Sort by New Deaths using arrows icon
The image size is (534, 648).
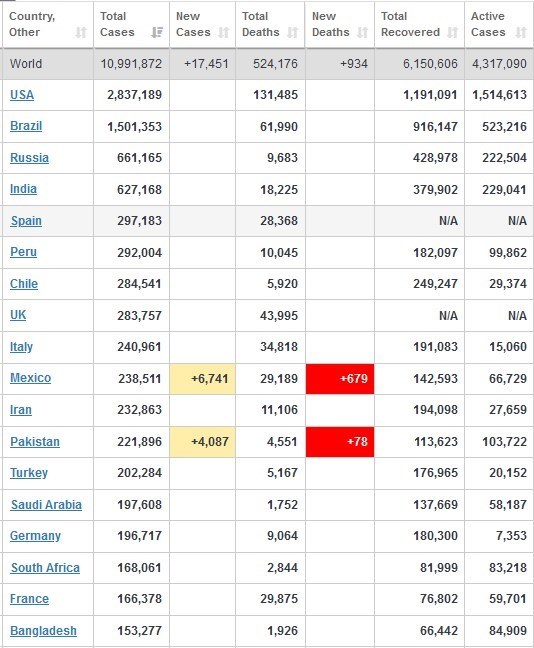[362, 32]
